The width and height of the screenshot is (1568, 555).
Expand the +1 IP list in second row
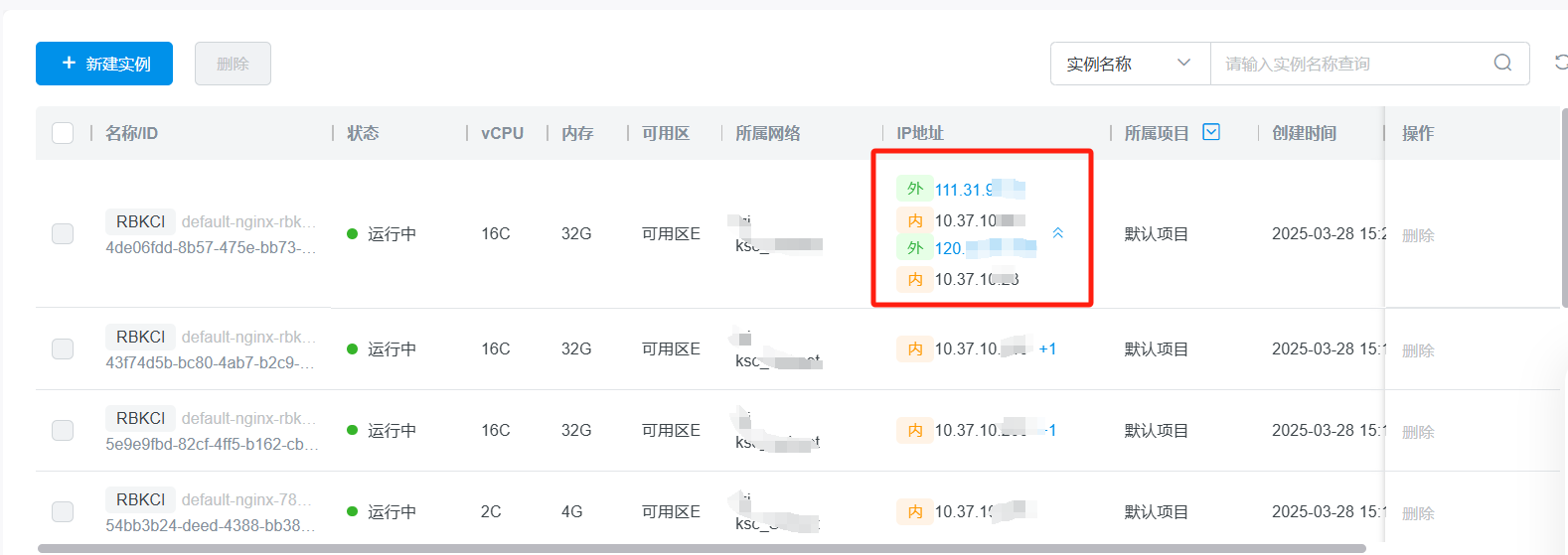(1047, 348)
